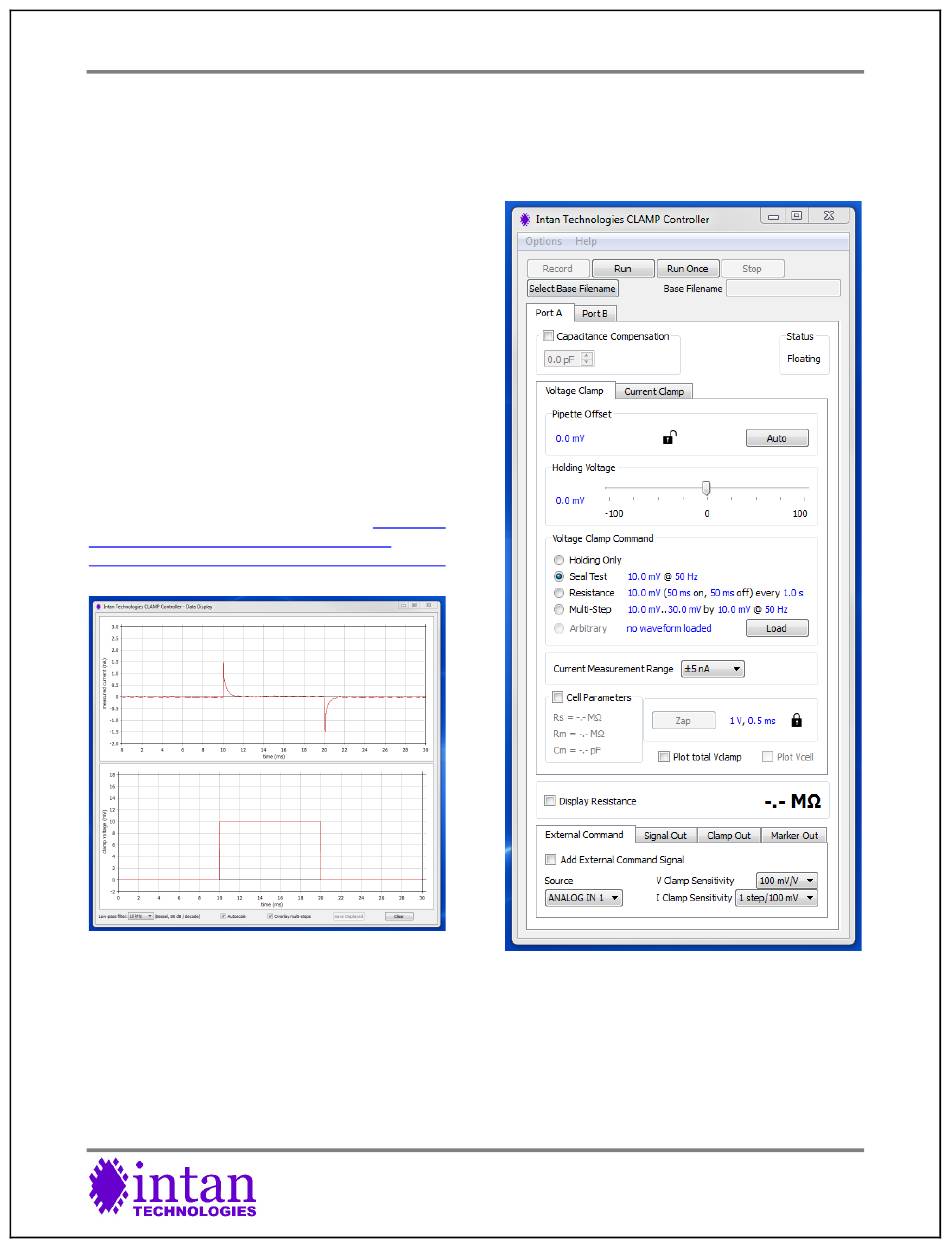Image resolution: width=950 pixels, height=1248 pixels.
Task: Click the Floating status text
Action: (x=803, y=359)
